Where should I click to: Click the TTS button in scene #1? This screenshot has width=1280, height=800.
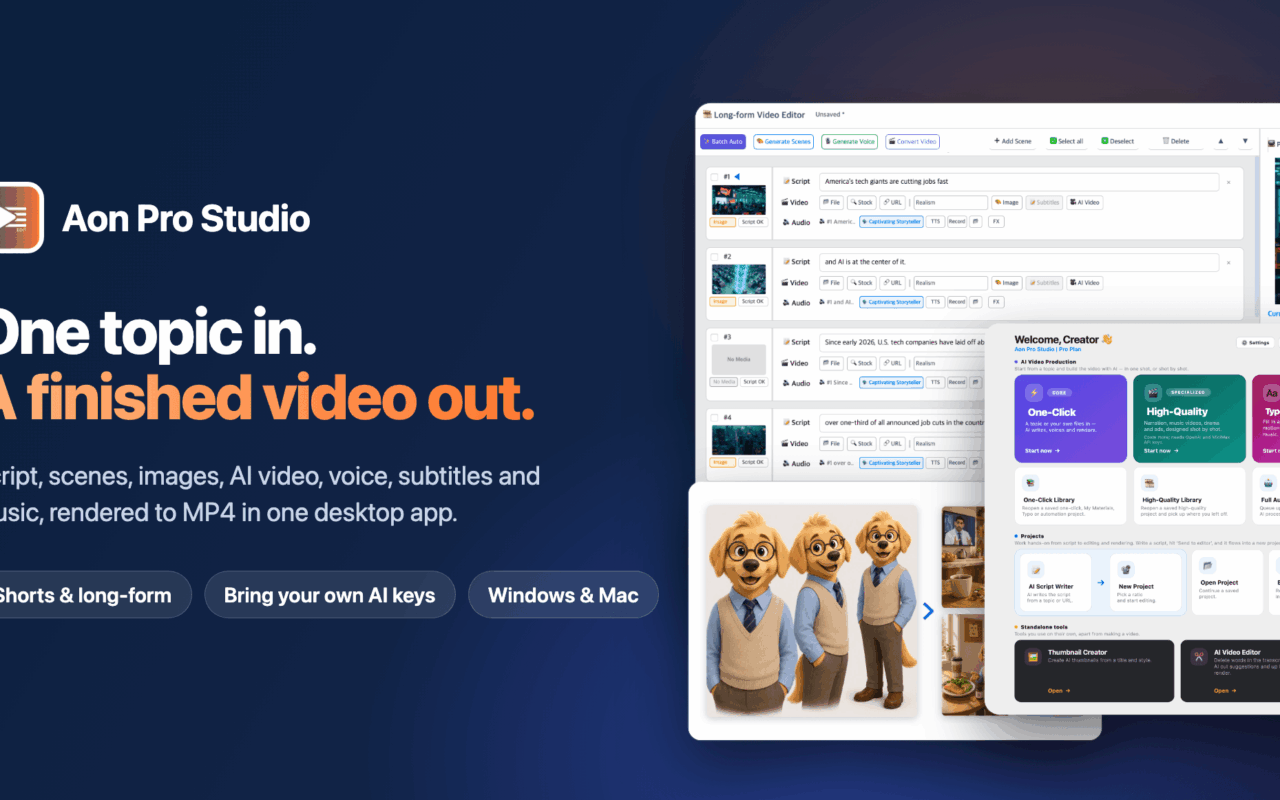(x=935, y=222)
